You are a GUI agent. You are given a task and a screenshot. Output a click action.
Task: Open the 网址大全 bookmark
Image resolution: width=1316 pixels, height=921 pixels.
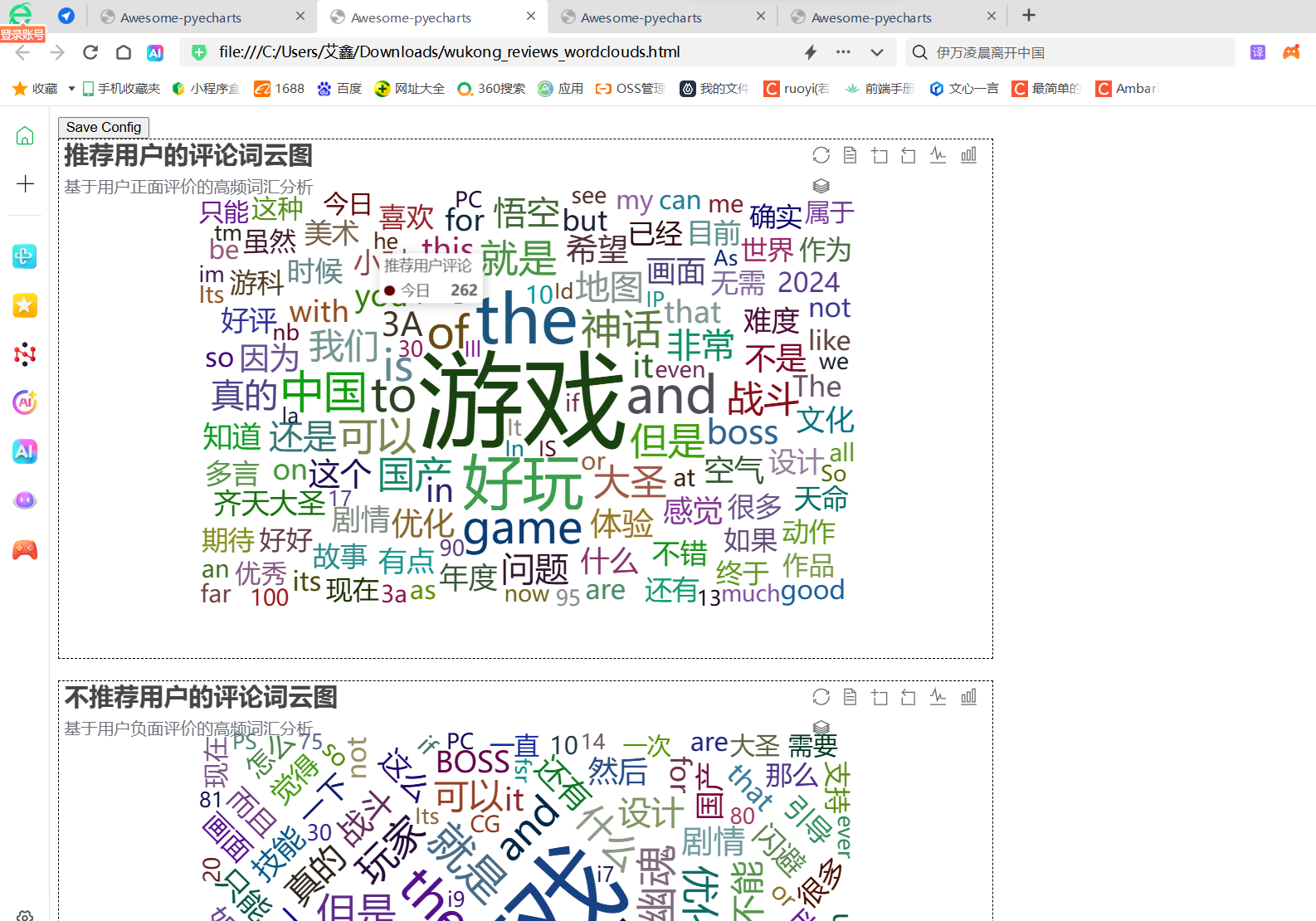(x=410, y=89)
